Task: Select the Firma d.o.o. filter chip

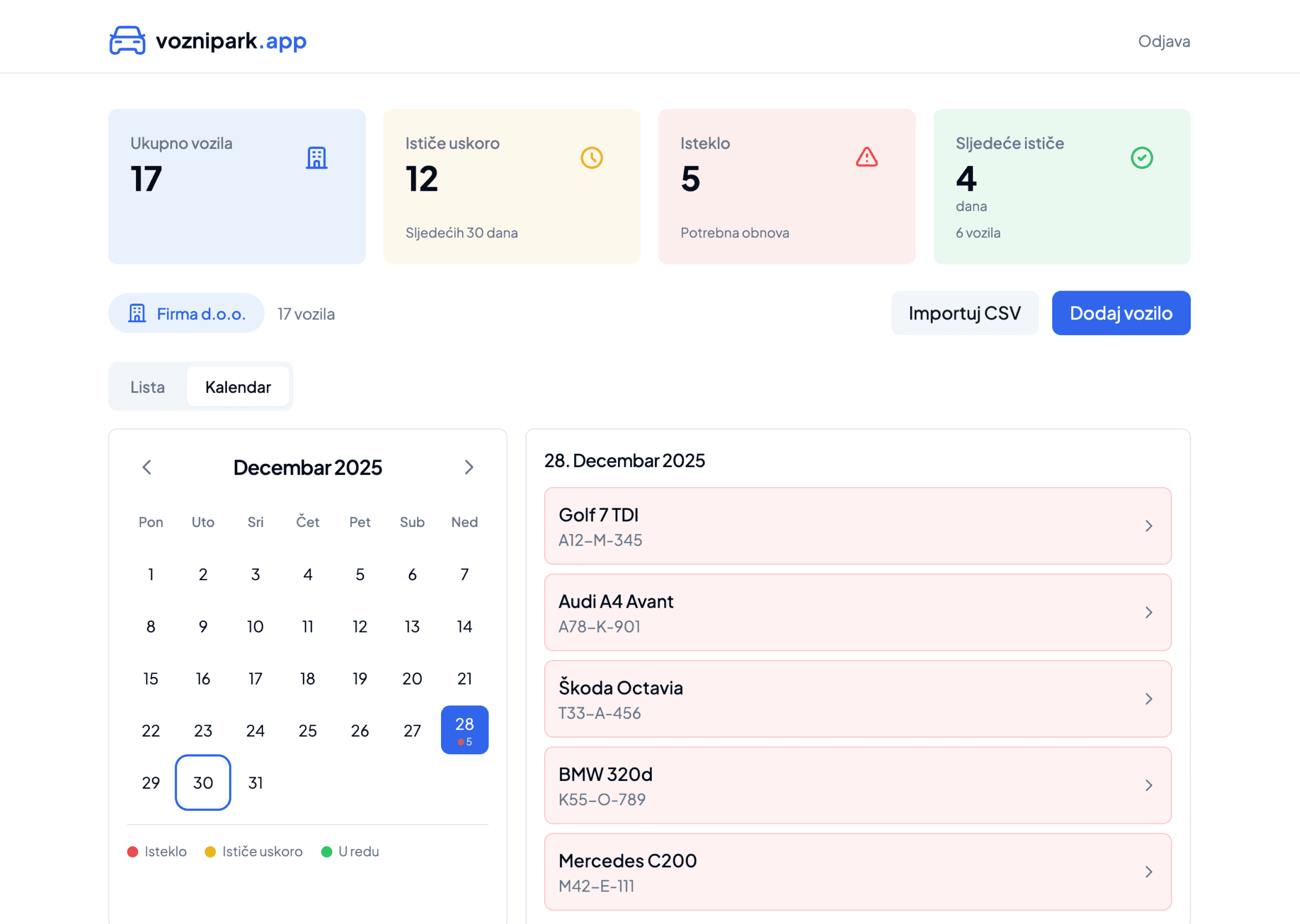Action: click(x=186, y=312)
